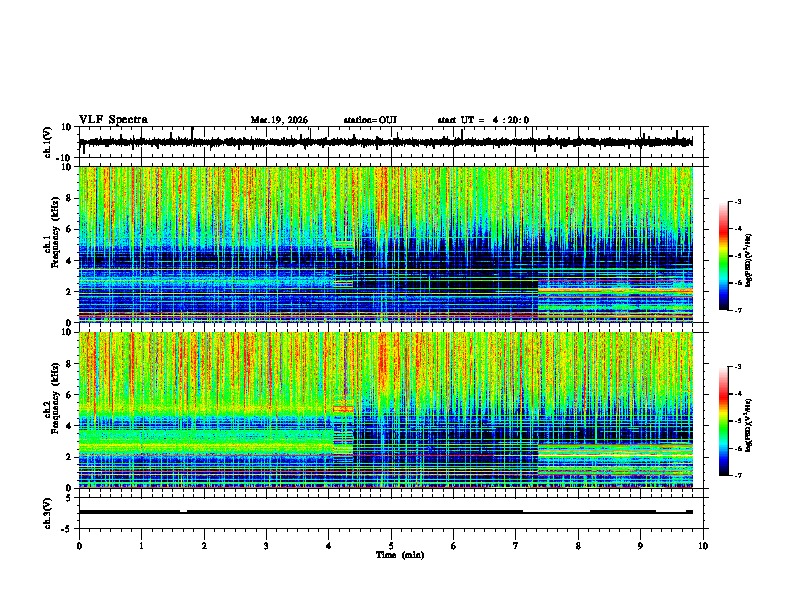Screen dimensions: 792x612
Task: Click time axis tick label "9"
Action: [640, 546]
